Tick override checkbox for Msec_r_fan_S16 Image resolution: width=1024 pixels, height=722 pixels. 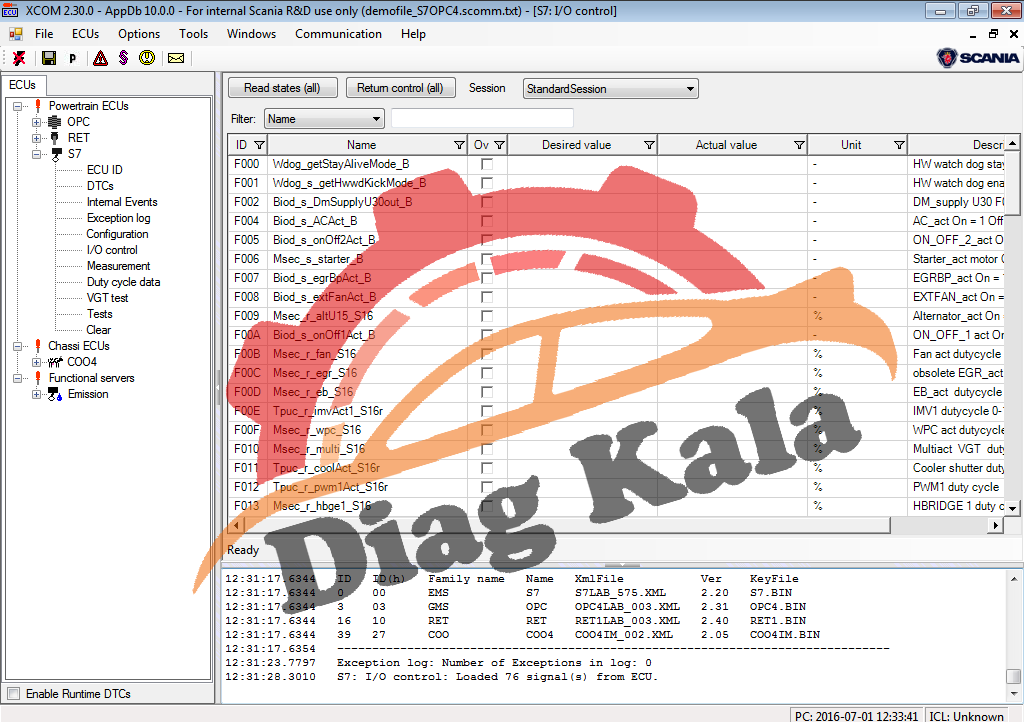(x=487, y=354)
